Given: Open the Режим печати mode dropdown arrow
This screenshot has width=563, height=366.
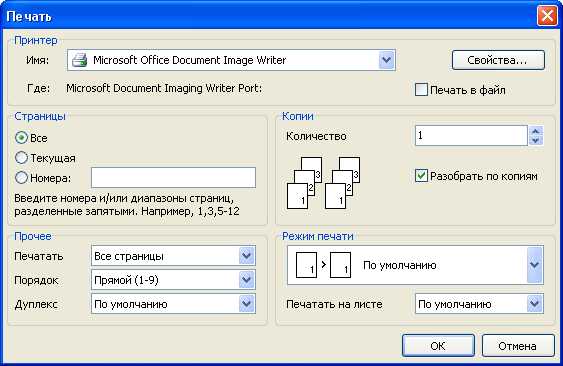Looking at the screenshot, I should tap(535, 265).
